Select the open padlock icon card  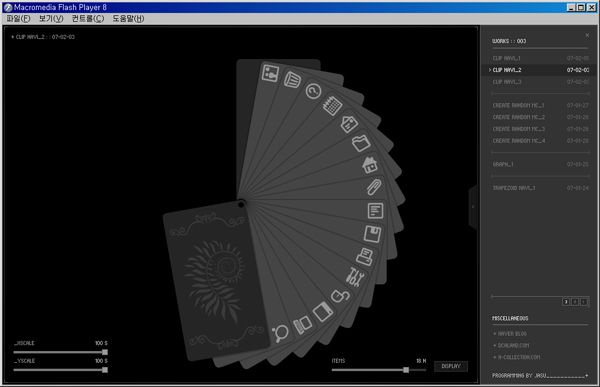tap(340, 296)
